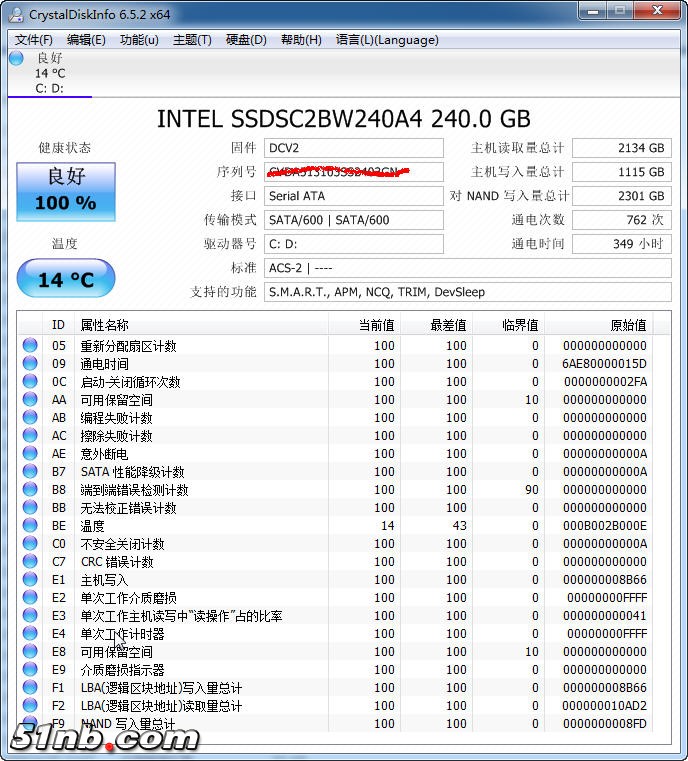Click the 原始值 column header

pyautogui.click(x=628, y=325)
